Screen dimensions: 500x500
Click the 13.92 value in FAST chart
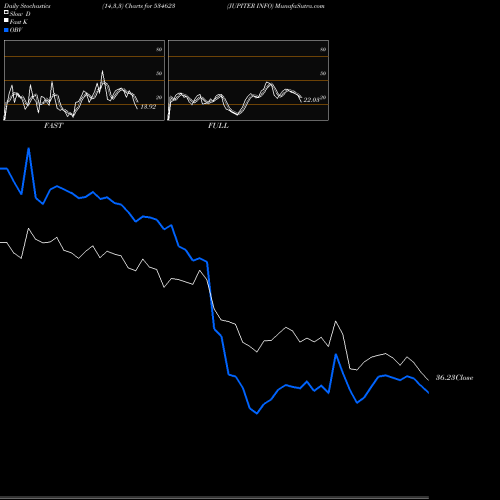pos(148,107)
